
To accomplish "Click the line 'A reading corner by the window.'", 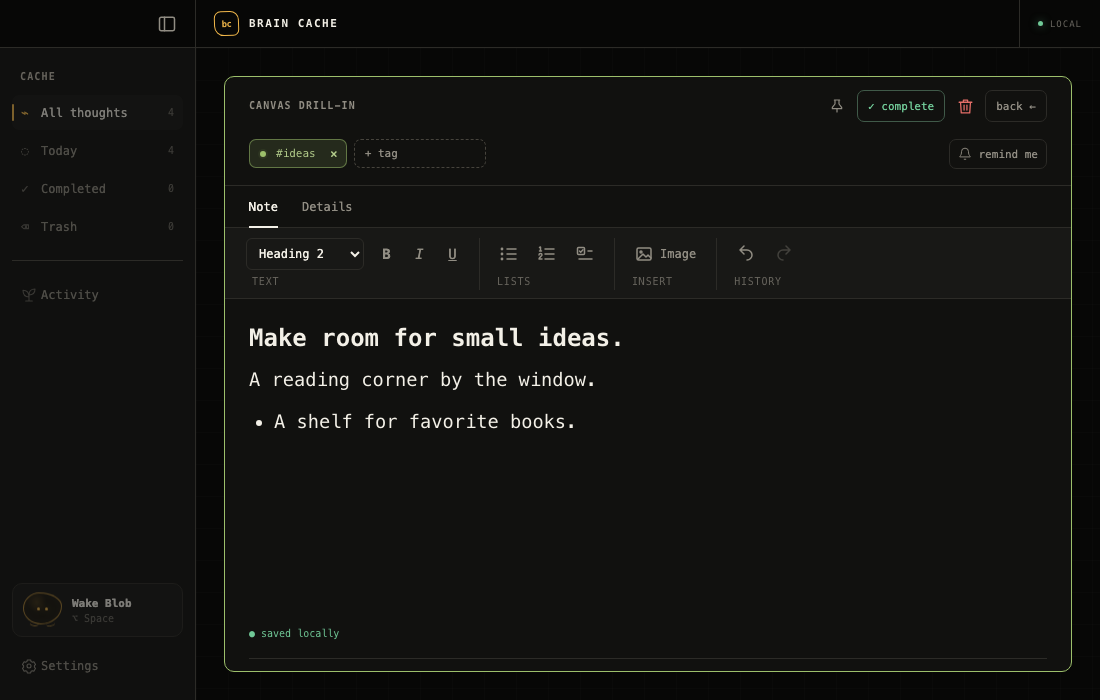I will (x=422, y=380).
